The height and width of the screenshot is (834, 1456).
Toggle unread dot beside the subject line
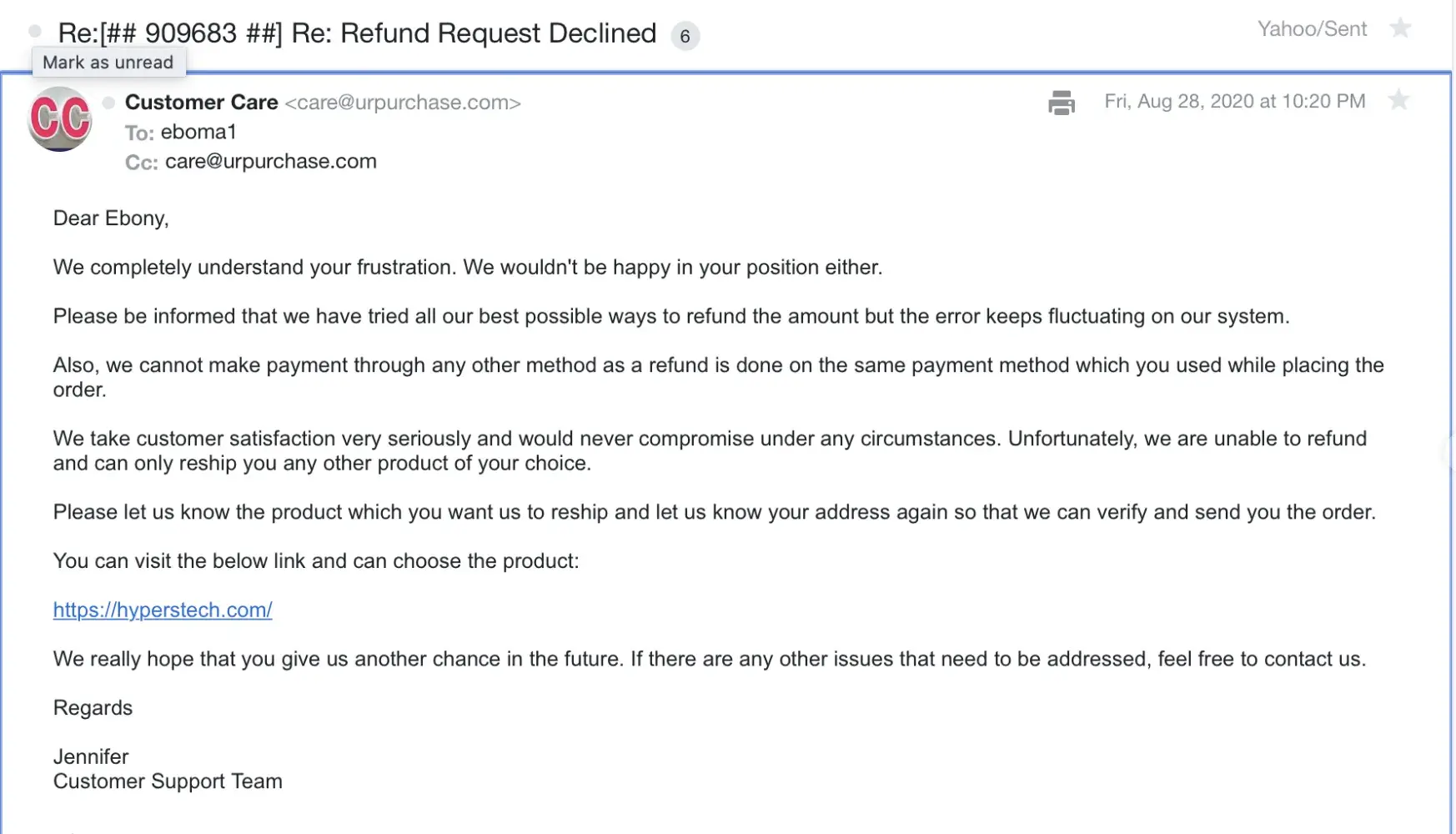tap(35, 32)
